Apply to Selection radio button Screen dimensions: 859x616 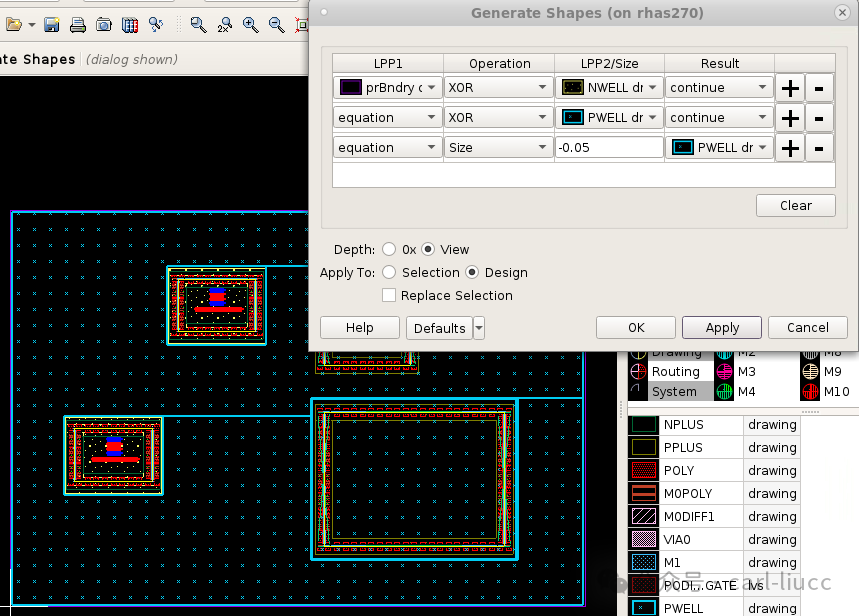389,272
